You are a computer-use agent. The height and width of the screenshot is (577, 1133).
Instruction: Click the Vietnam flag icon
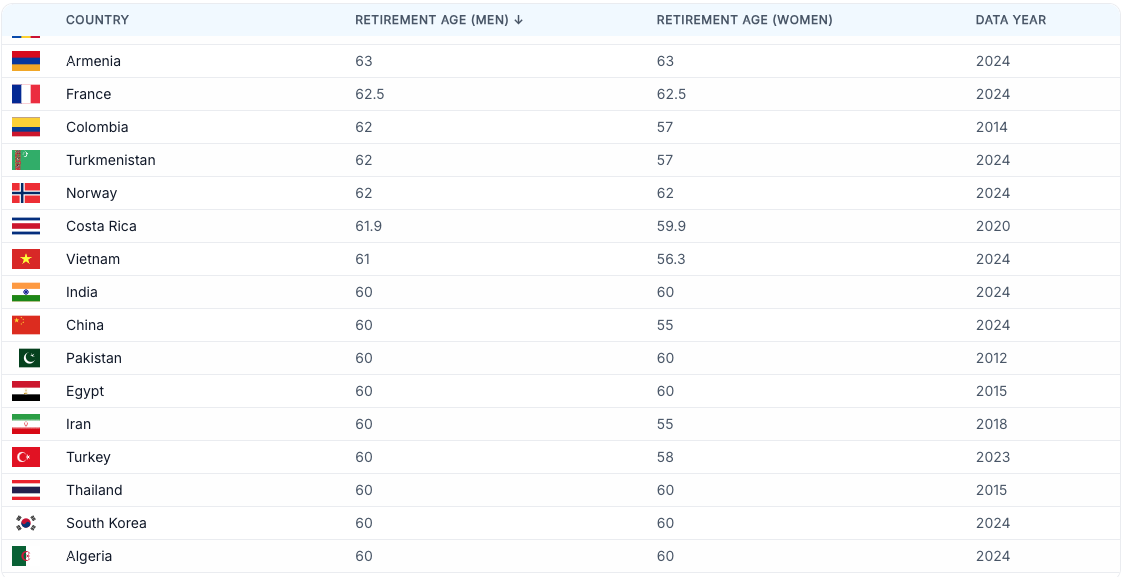click(26, 259)
